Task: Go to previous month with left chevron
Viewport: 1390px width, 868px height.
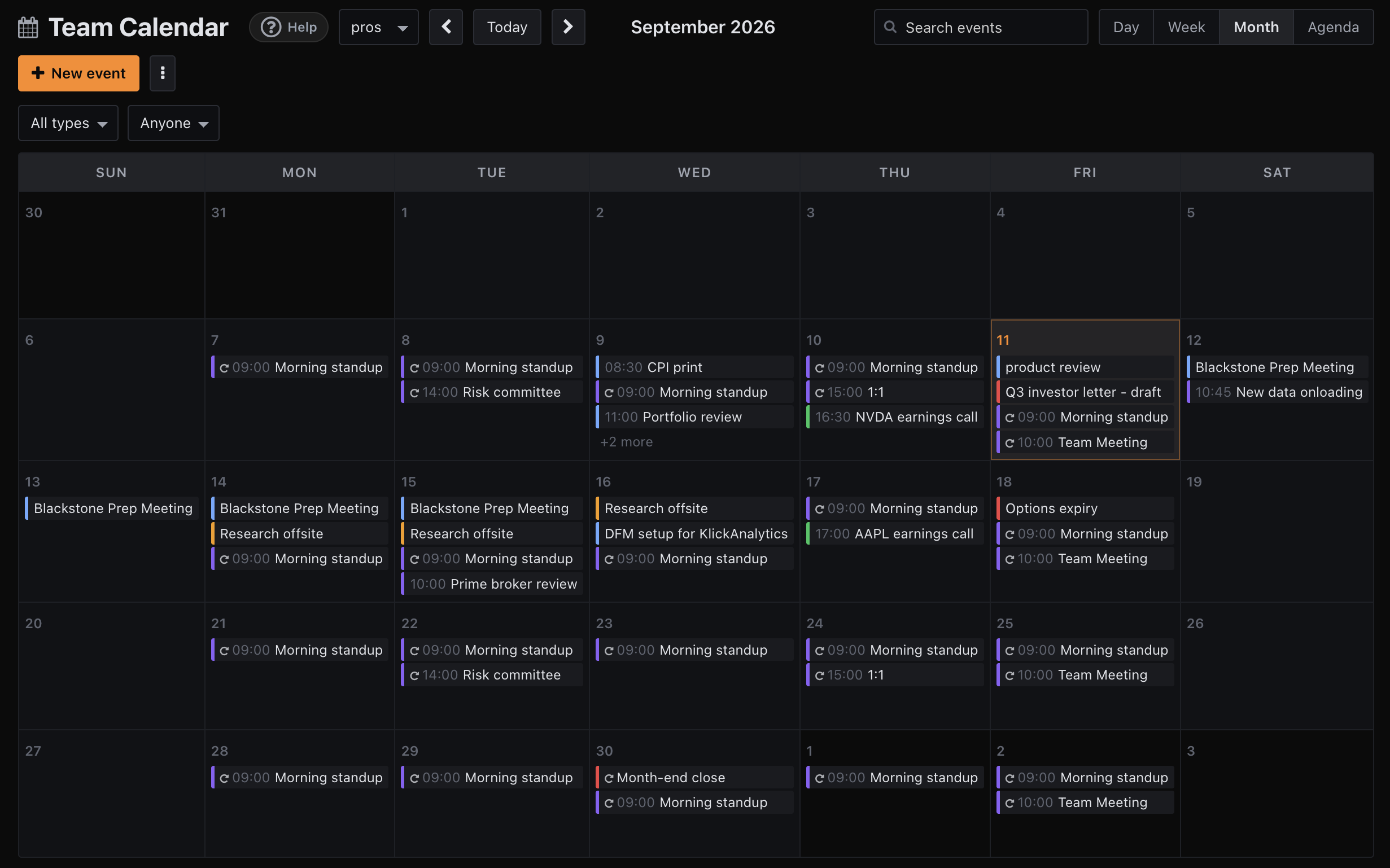Action: click(x=446, y=27)
